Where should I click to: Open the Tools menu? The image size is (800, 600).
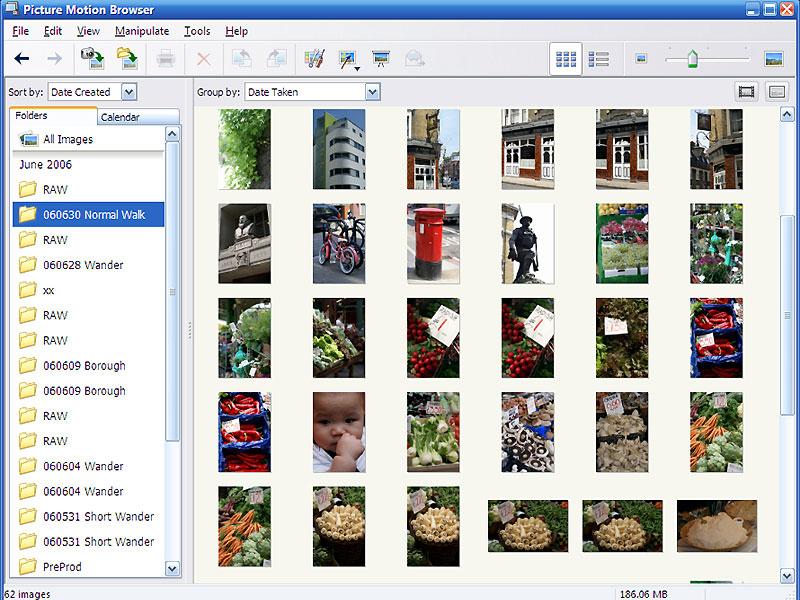[197, 31]
